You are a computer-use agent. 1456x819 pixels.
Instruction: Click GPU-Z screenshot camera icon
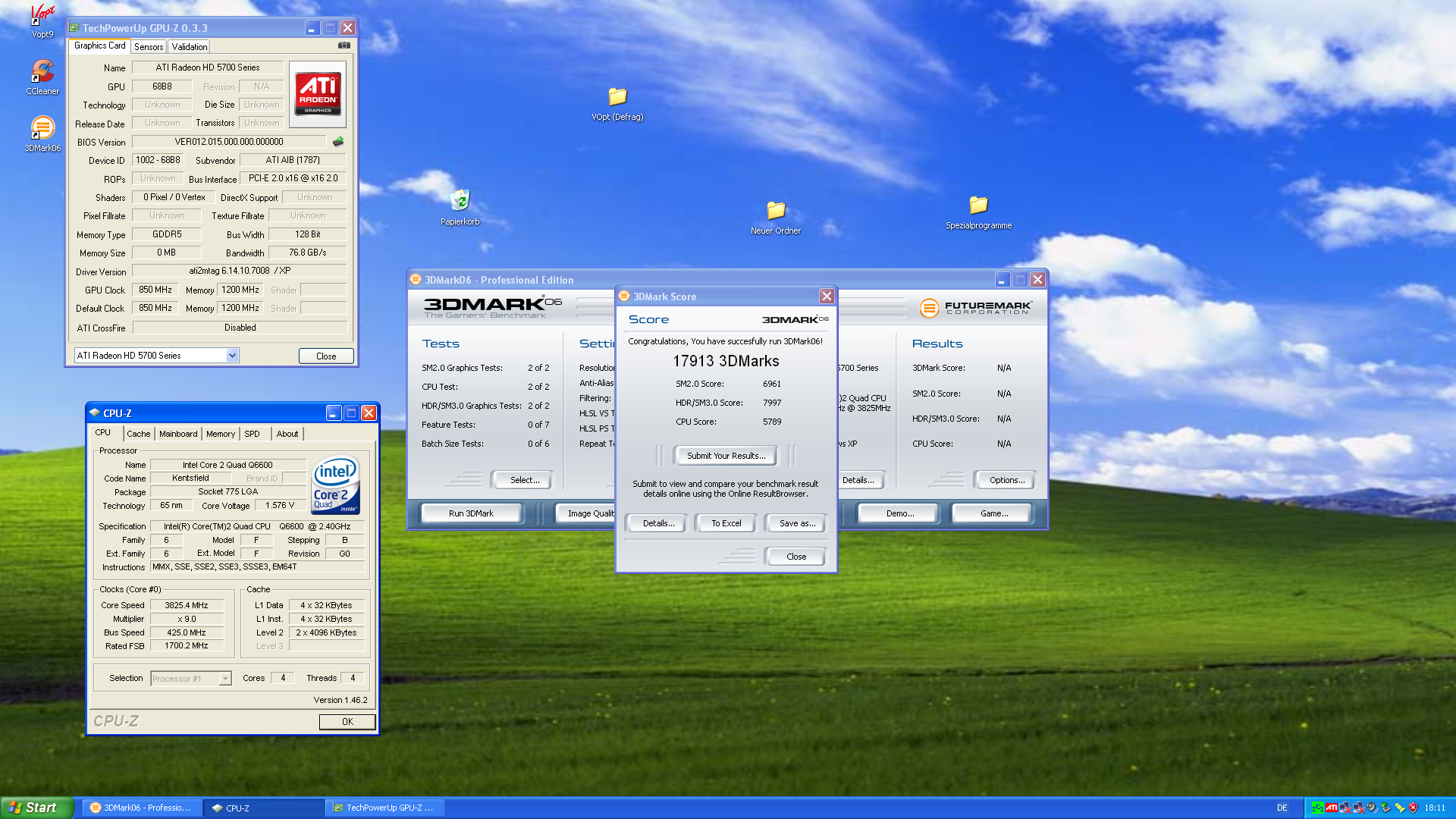[344, 45]
